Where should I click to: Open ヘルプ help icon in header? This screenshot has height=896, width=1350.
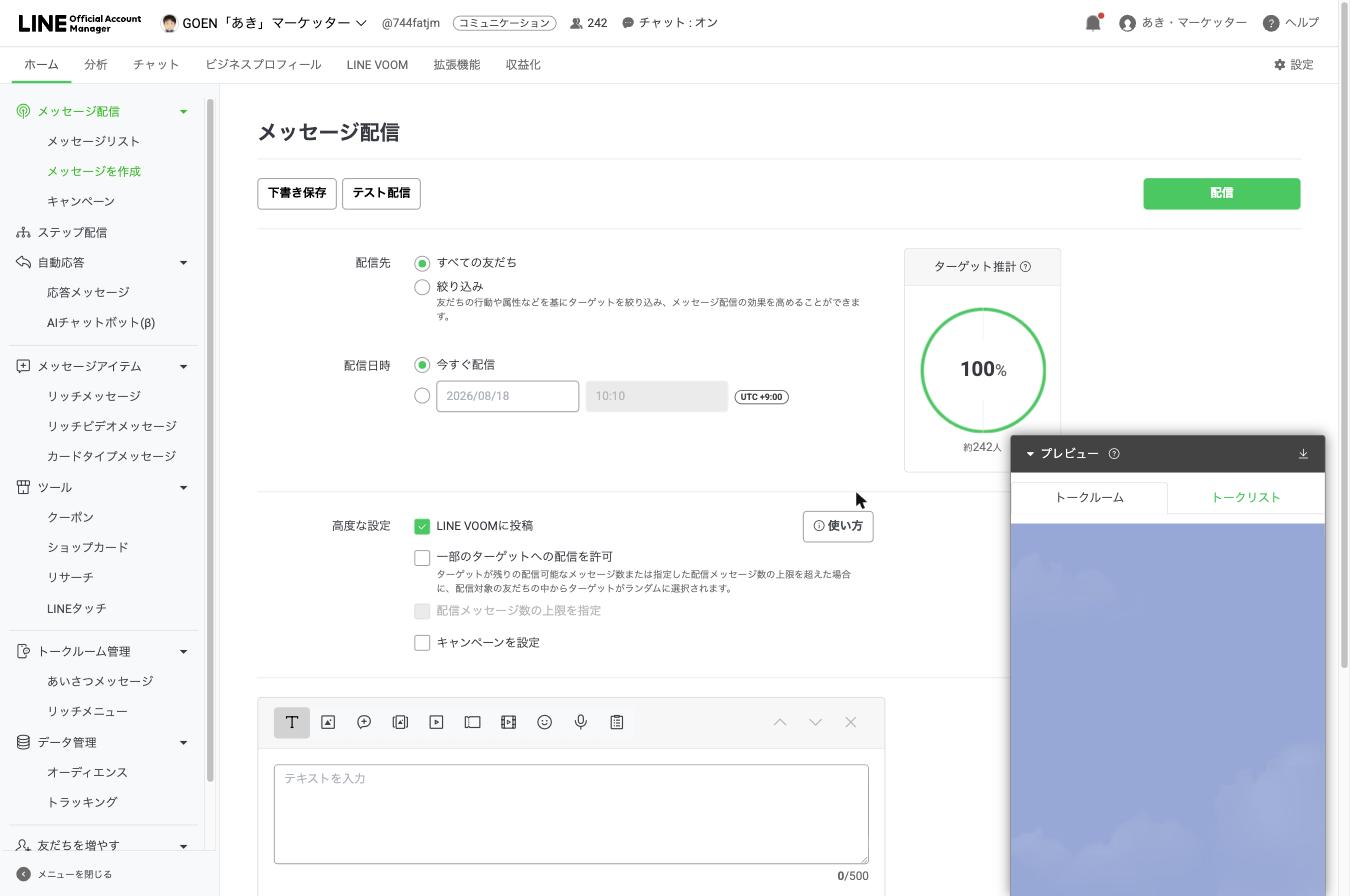1271,23
